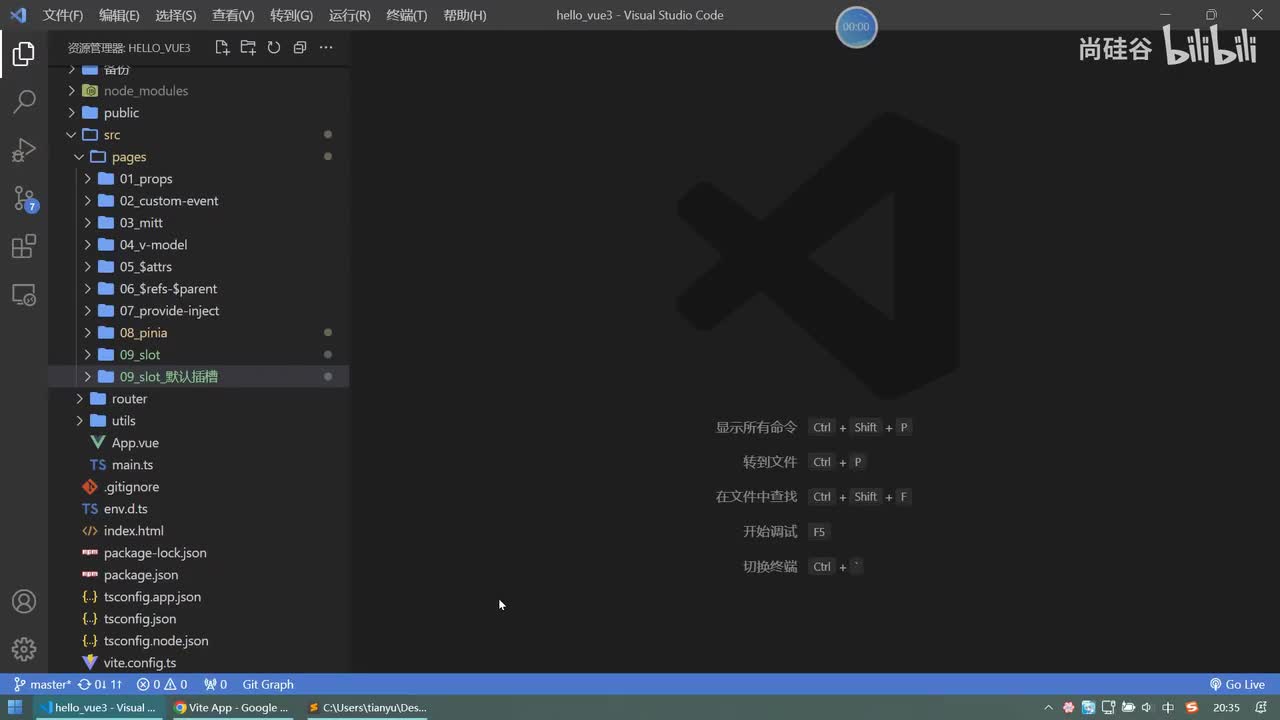Viewport: 1280px width, 720px height.
Task: Open the Accounts menu icon
Action: (x=24, y=601)
